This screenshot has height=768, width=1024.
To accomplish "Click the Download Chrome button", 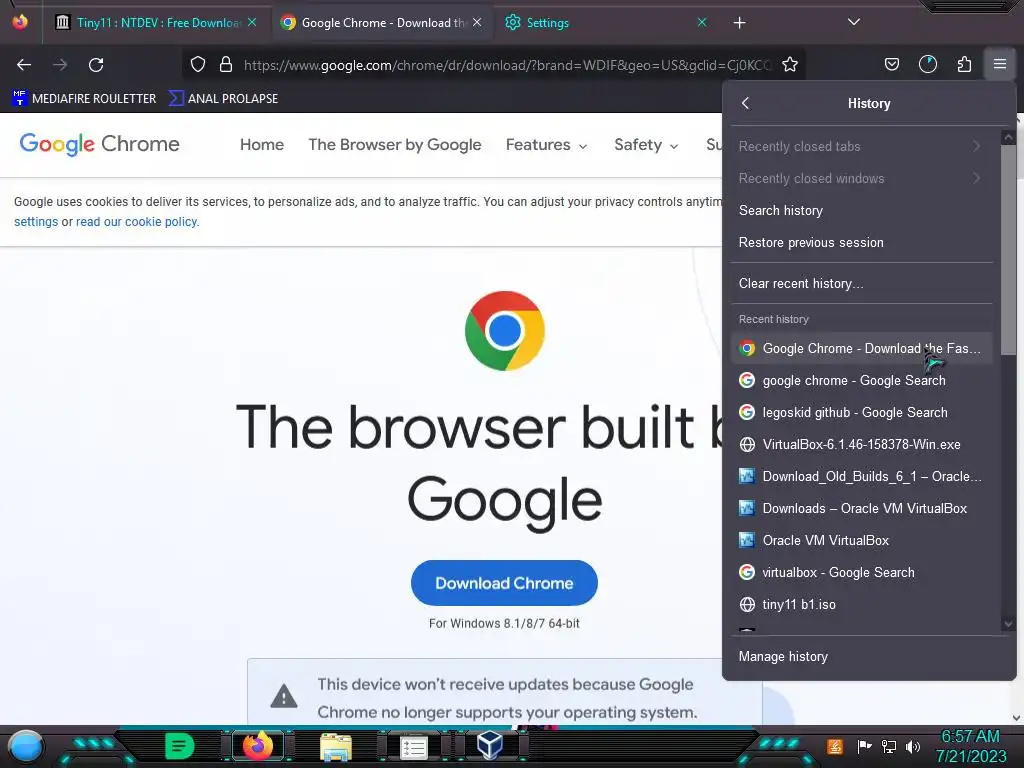I will pyautogui.click(x=504, y=583).
